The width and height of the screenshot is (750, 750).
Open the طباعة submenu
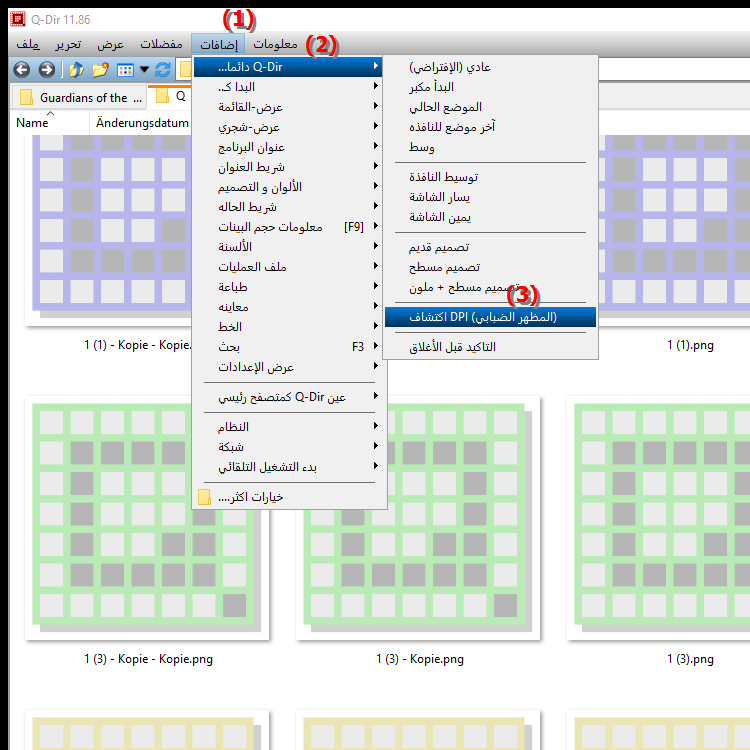288,287
